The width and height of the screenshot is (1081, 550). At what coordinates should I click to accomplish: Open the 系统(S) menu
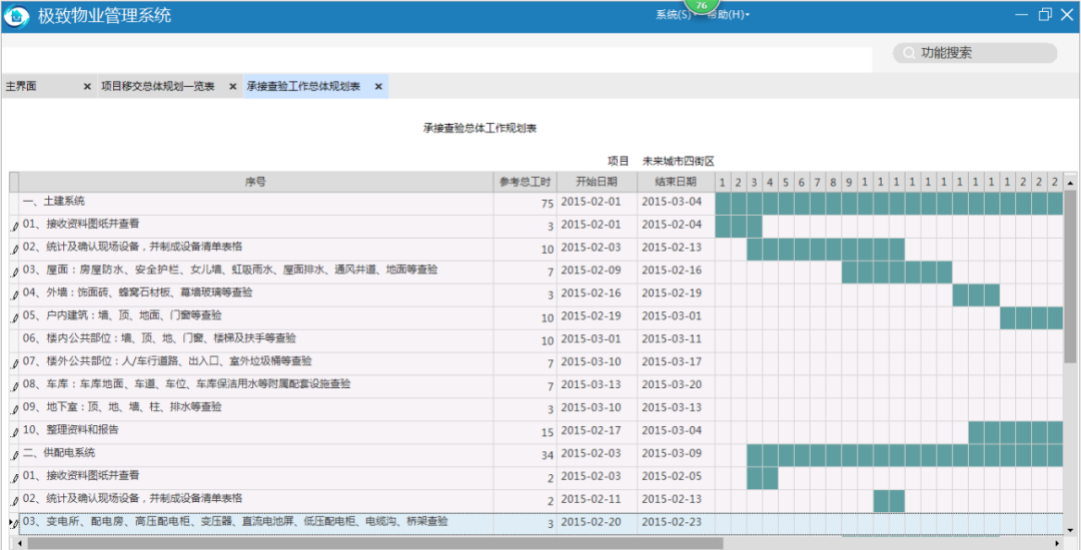(673, 14)
